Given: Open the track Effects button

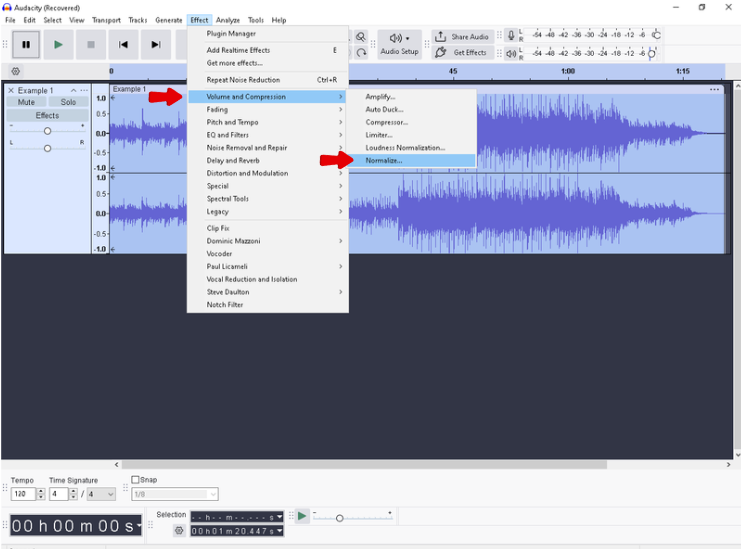Looking at the screenshot, I should coord(47,115).
